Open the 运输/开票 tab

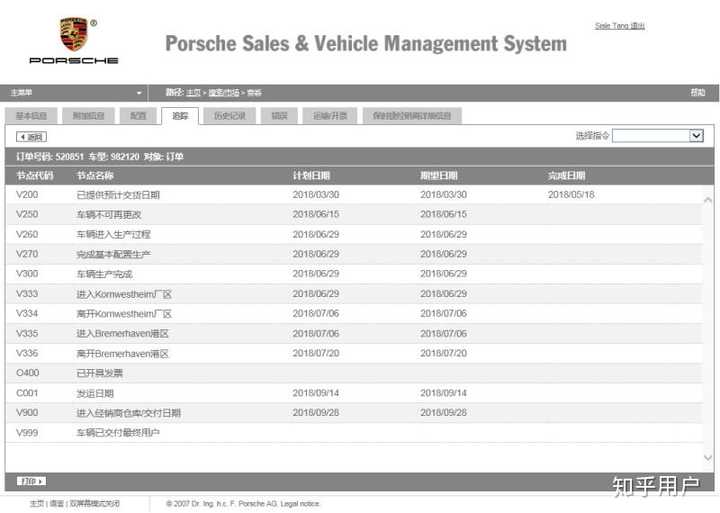pyautogui.click(x=330, y=116)
